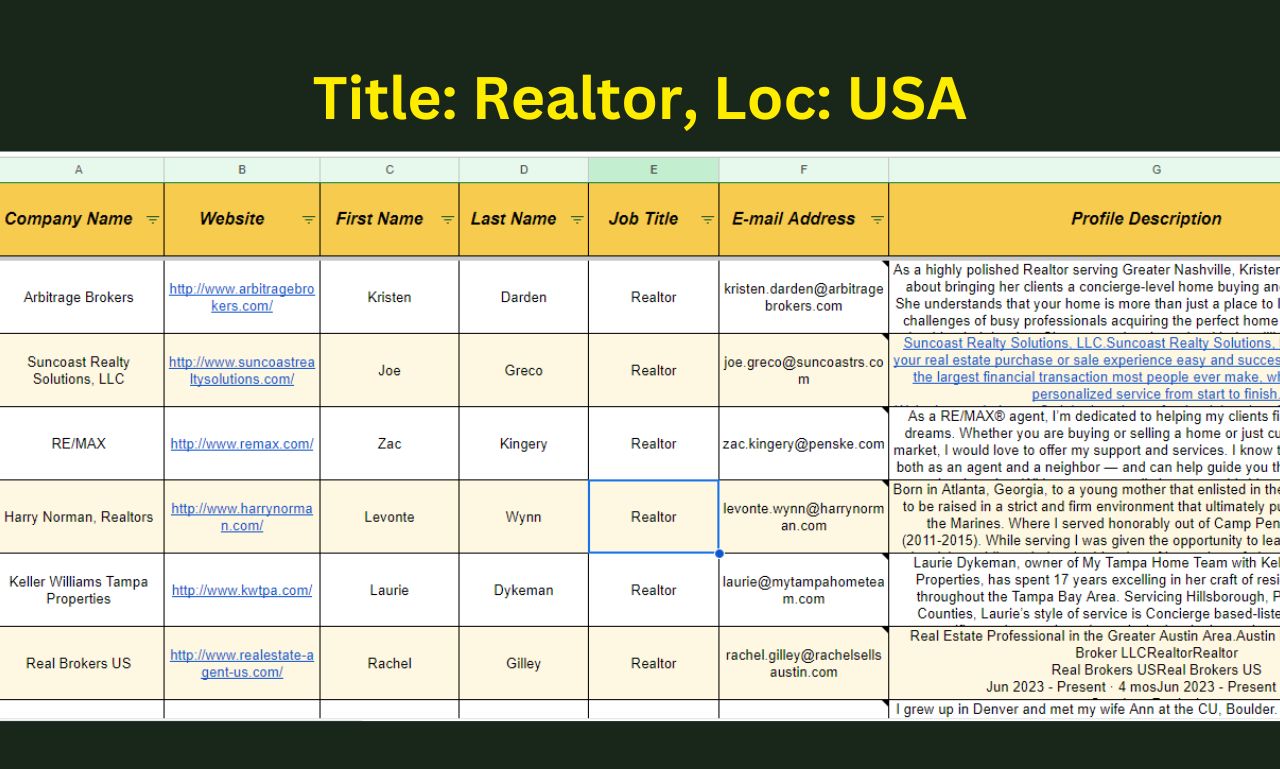Open the suncoastrealtysolutions.com link

[x=241, y=370]
